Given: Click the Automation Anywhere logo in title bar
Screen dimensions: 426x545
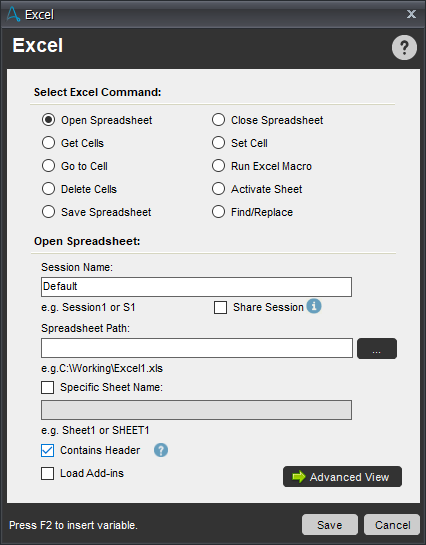Looking at the screenshot, I should click(13, 14).
